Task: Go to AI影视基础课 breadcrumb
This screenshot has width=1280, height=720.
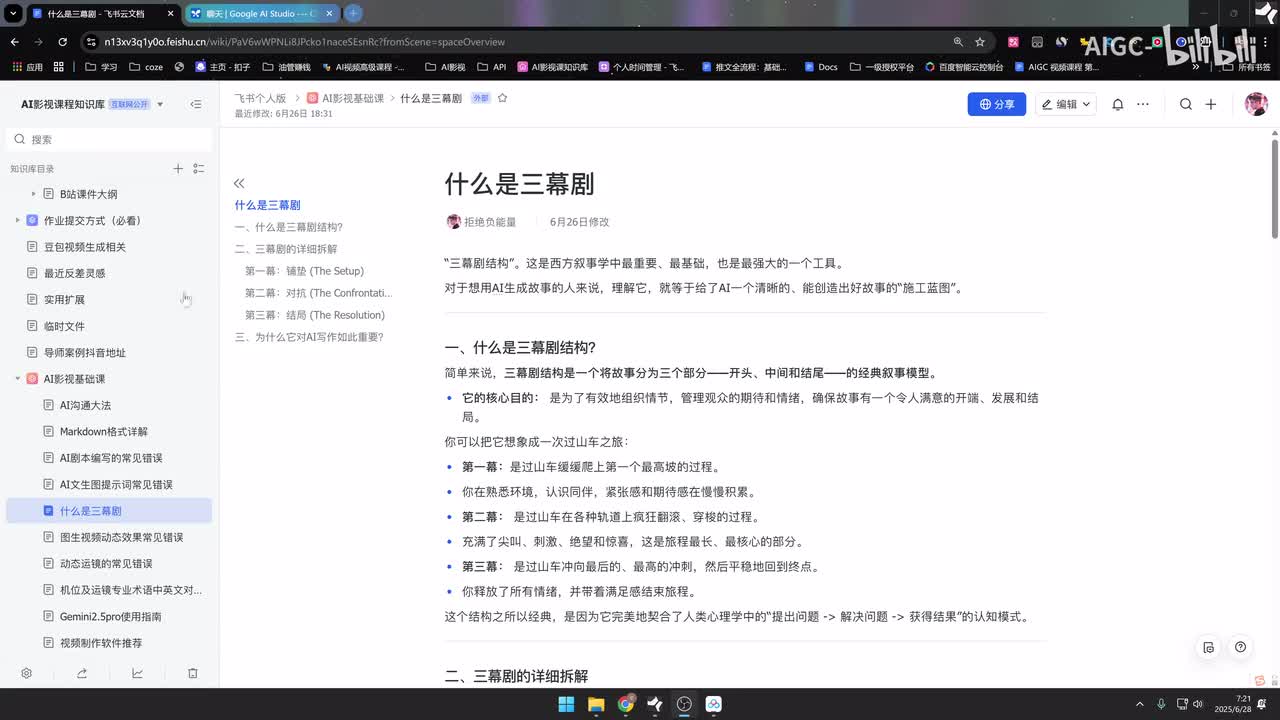Action: point(345,98)
